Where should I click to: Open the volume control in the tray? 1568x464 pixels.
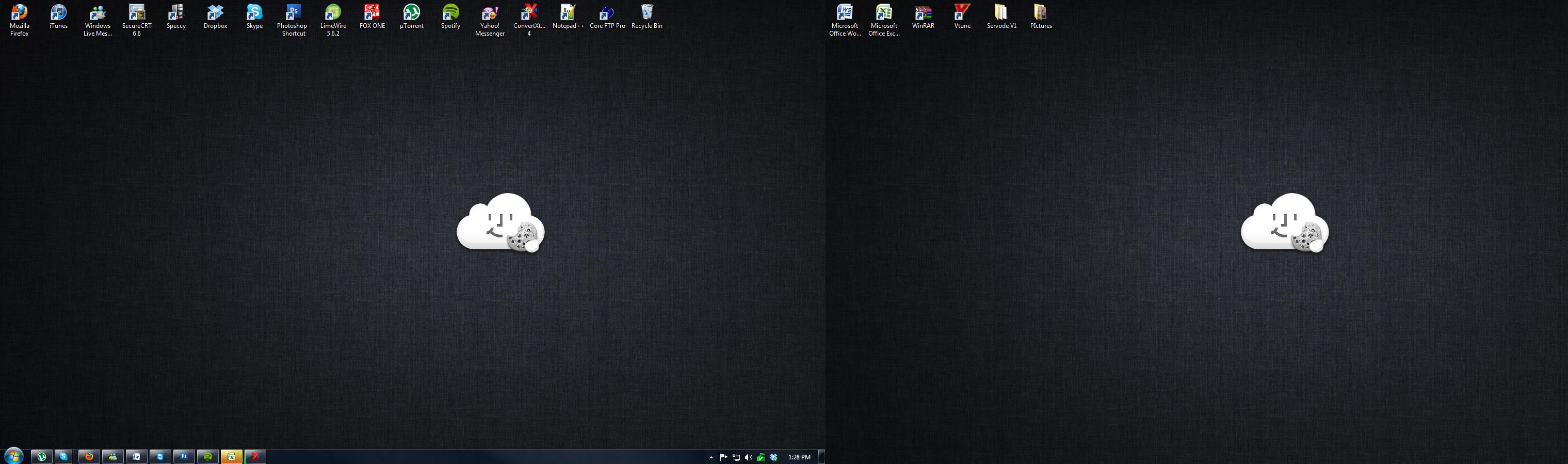click(748, 457)
